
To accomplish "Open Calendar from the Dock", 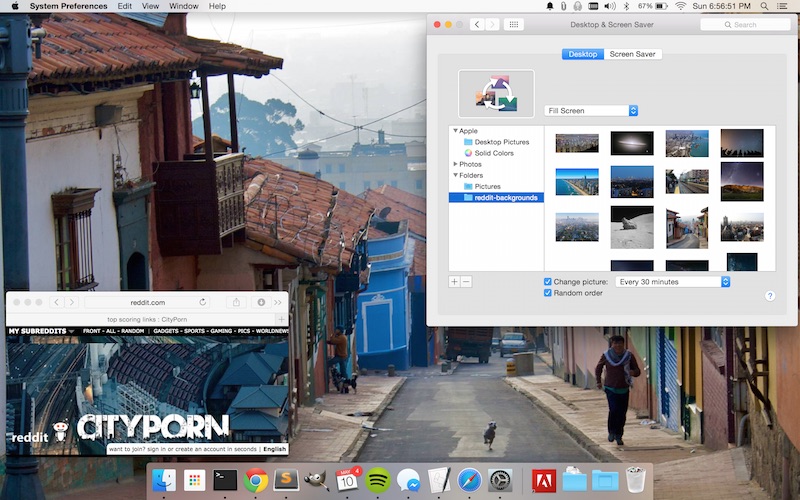I will [347, 480].
